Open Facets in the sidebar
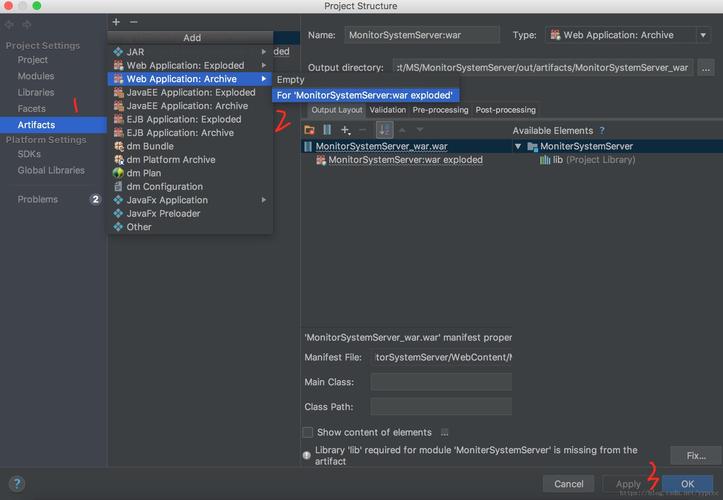Image resolution: width=723 pixels, height=500 pixels. pyautogui.click(x=31, y=109)
